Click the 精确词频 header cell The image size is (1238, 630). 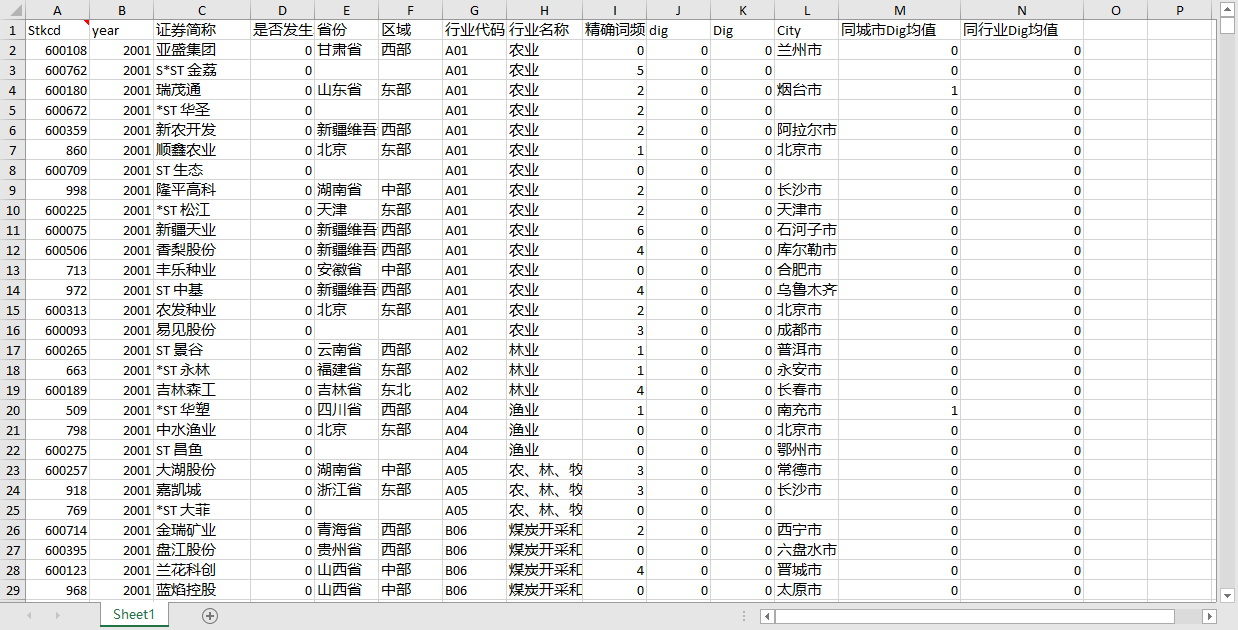614,30
